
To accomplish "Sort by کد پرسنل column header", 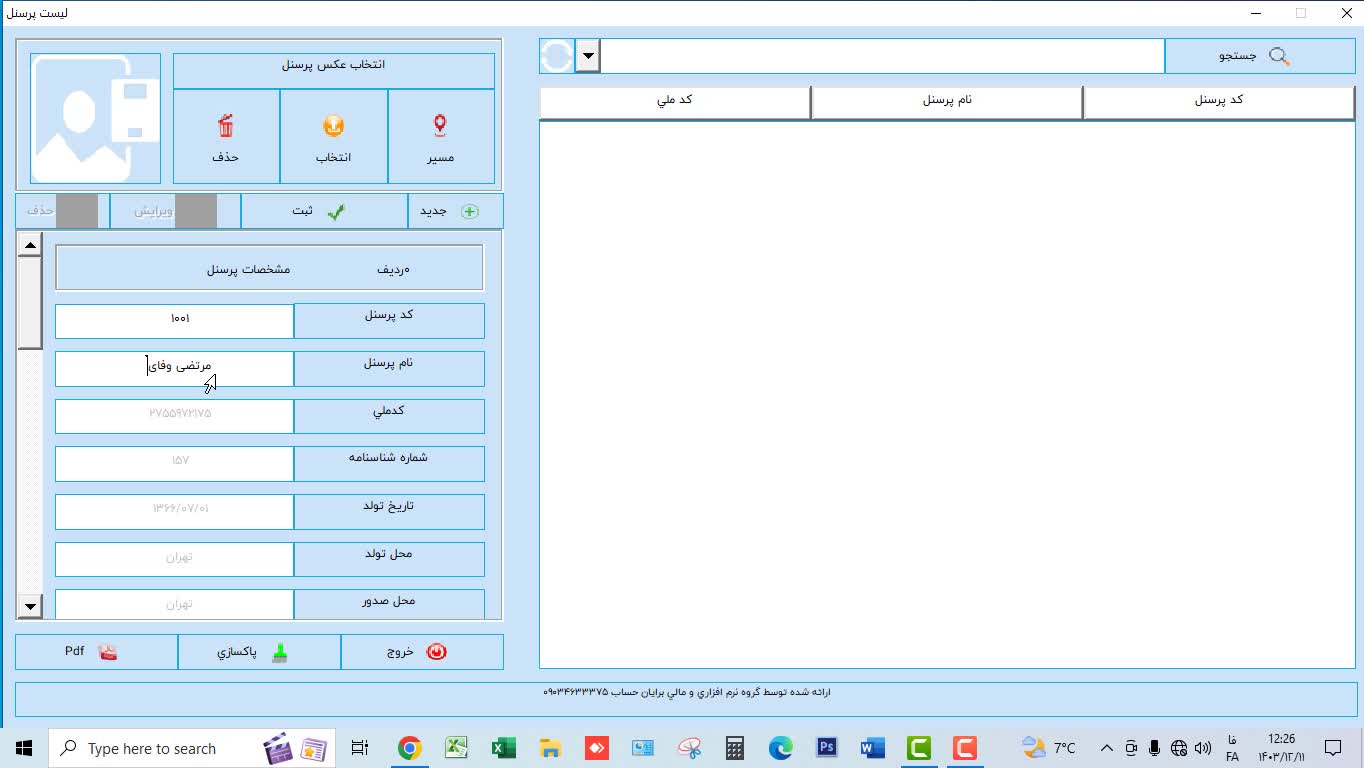I will click(1218, 101).
